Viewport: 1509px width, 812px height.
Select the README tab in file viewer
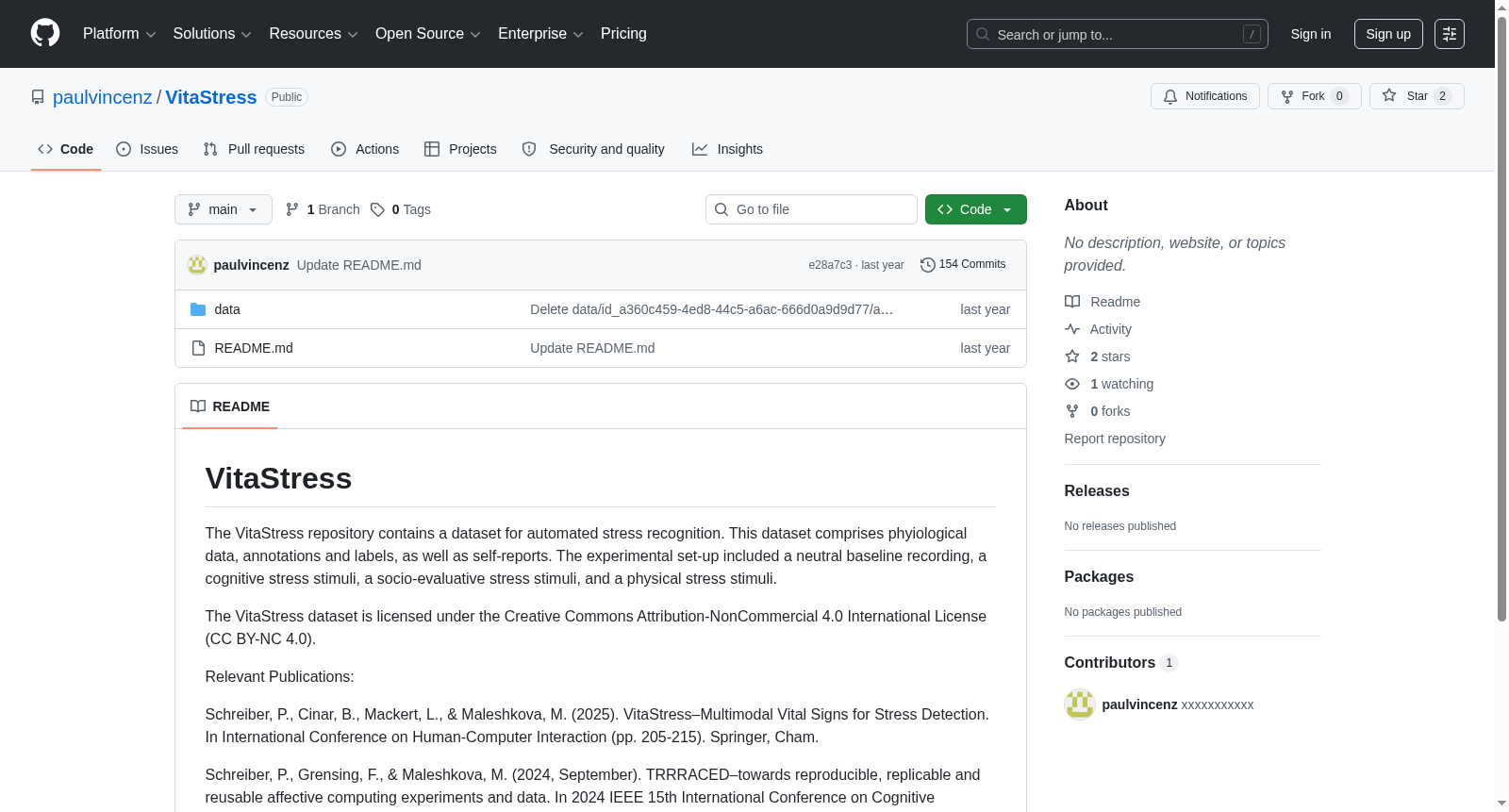[230, 406]
